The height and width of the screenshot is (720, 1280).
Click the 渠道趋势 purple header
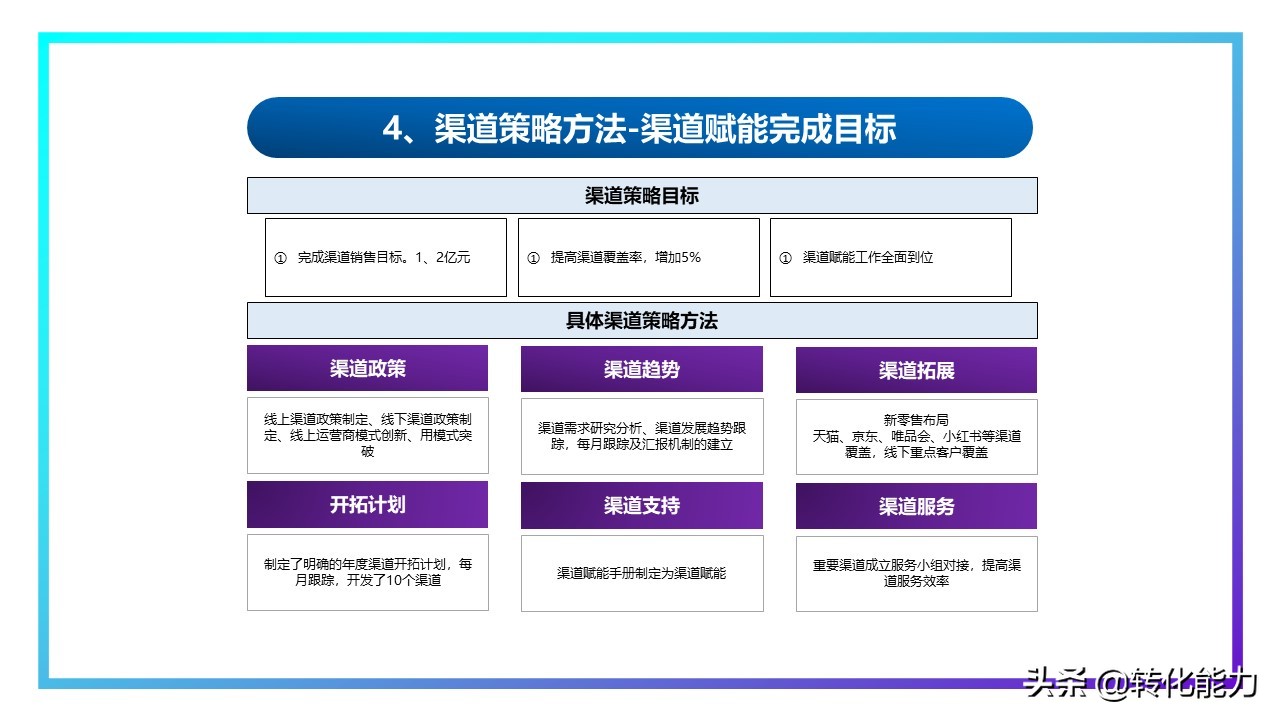click(641, 368)
